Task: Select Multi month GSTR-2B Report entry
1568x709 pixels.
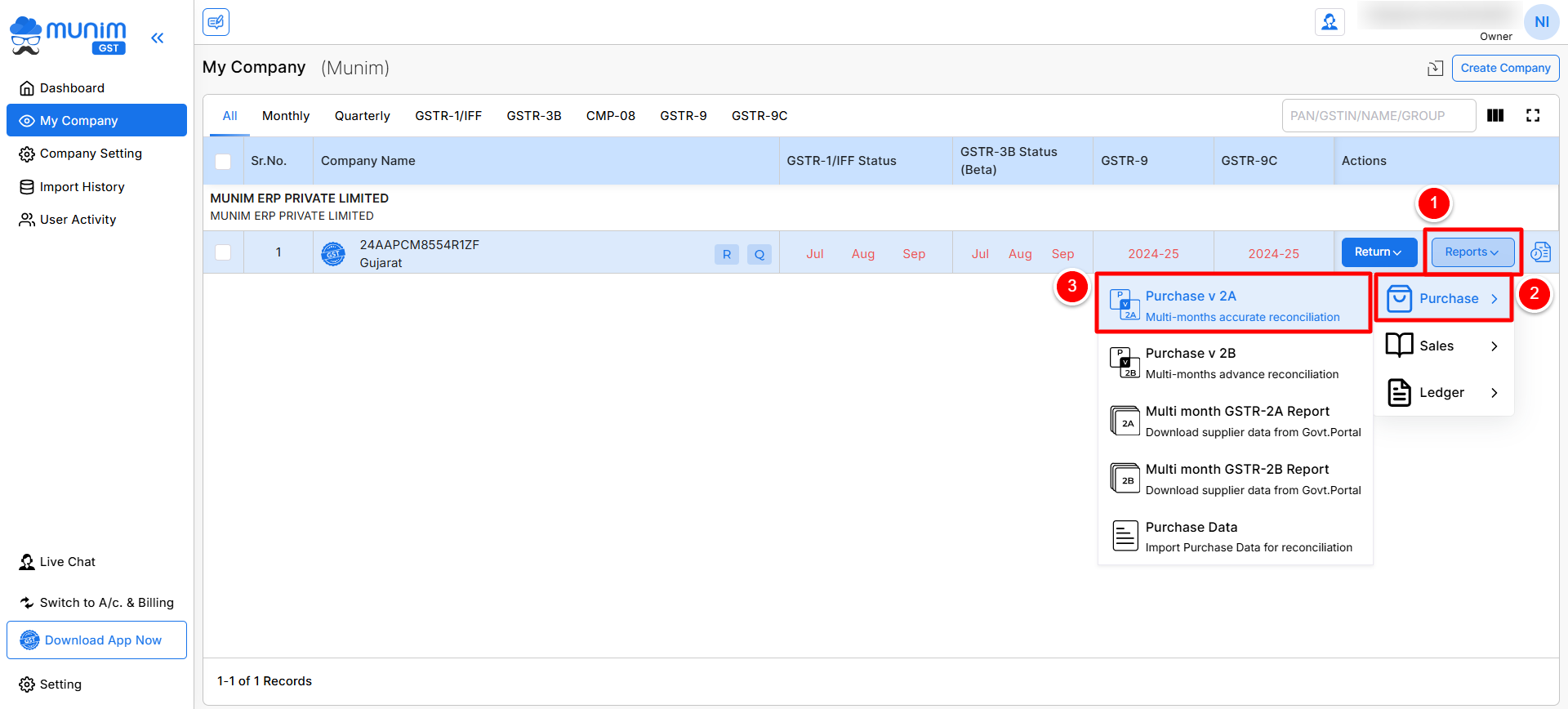Action: (x=1234, y=479)
